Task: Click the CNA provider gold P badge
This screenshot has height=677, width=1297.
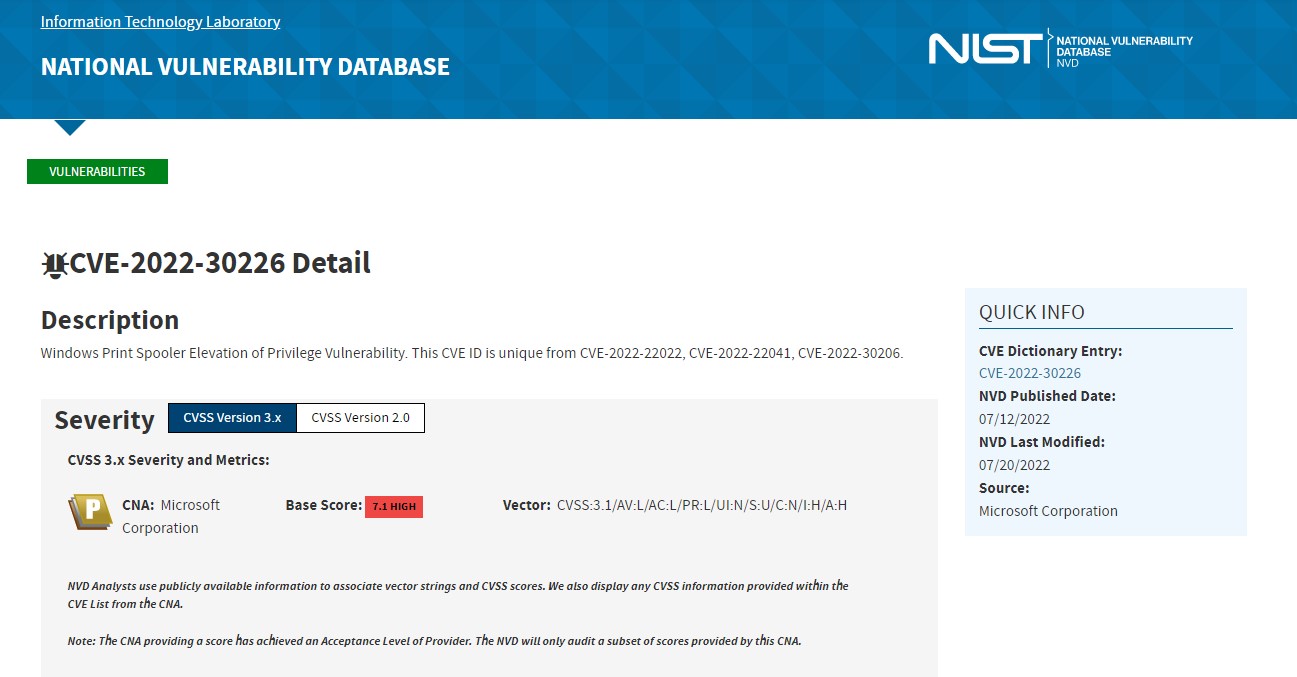Action: 90,512
